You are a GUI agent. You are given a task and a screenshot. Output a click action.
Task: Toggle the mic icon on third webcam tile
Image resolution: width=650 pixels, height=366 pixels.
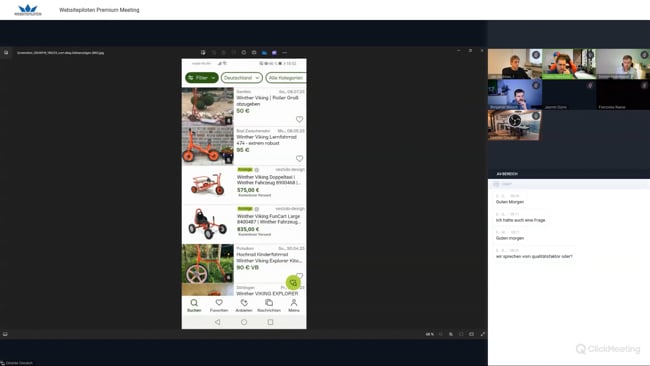point(644,55)
